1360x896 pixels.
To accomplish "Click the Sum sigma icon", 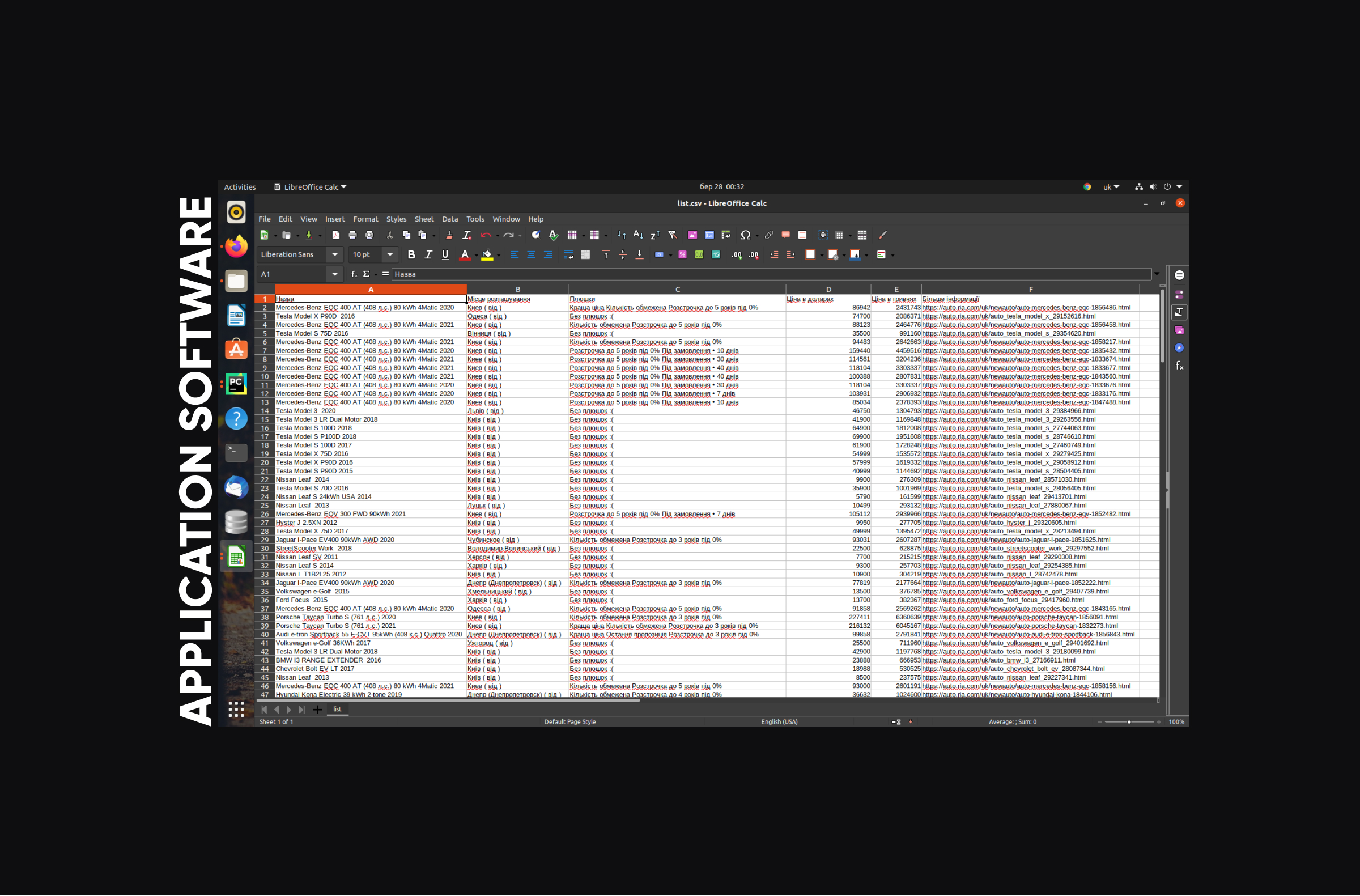I will [366, 274].
